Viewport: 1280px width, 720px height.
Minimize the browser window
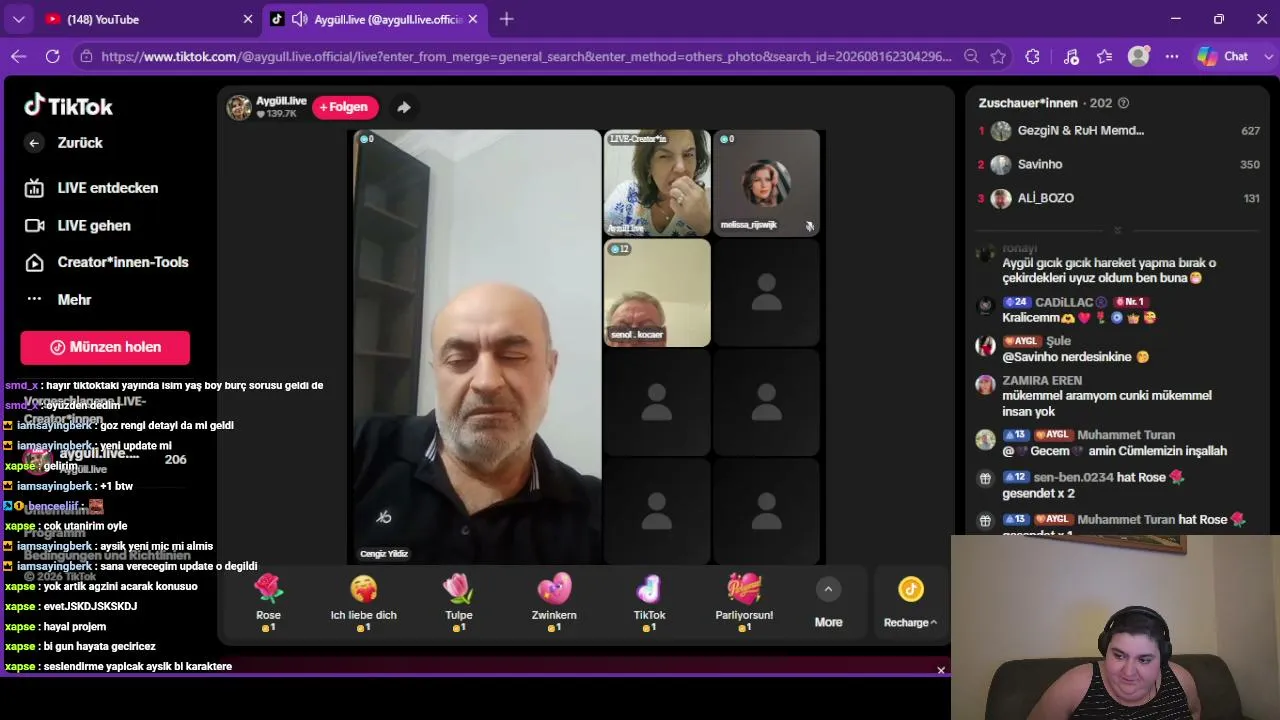(x=1176, y=19)
